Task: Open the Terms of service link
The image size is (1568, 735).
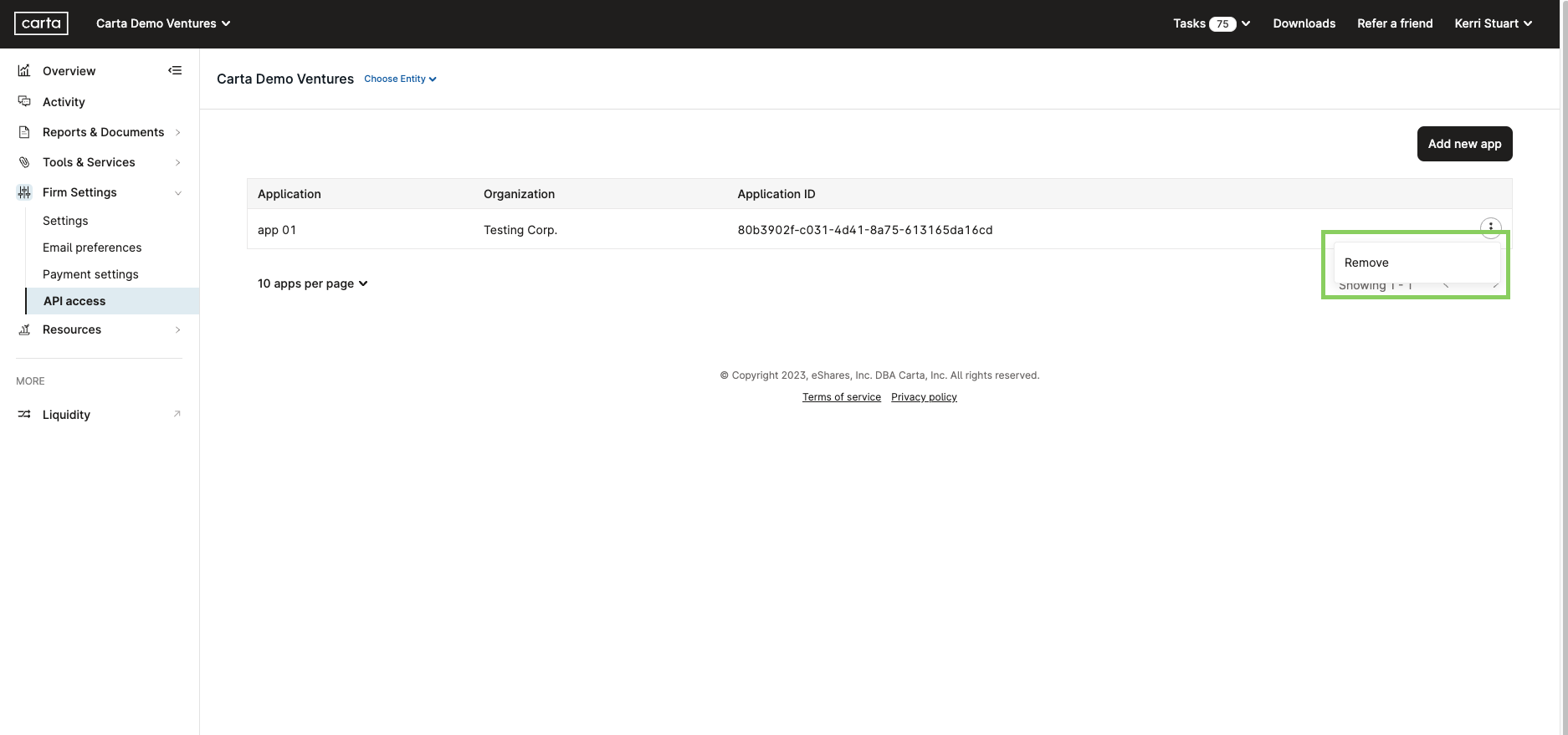Action: 841,397
